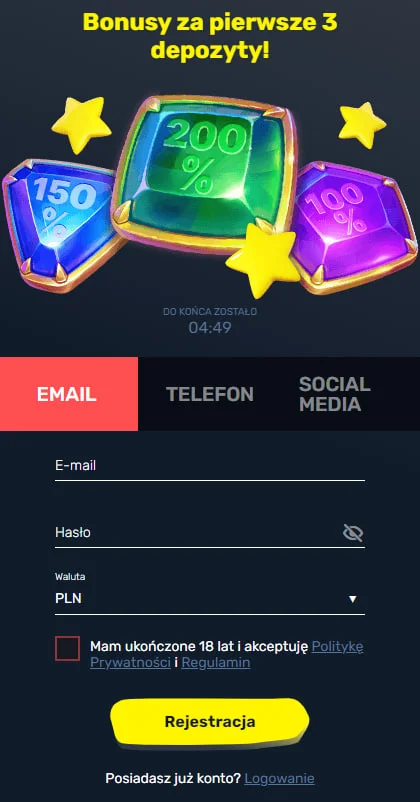Click the 04:49 countdown timer
Image resolution: width=420 pixels, height=802 pixels.
point(210,327)
